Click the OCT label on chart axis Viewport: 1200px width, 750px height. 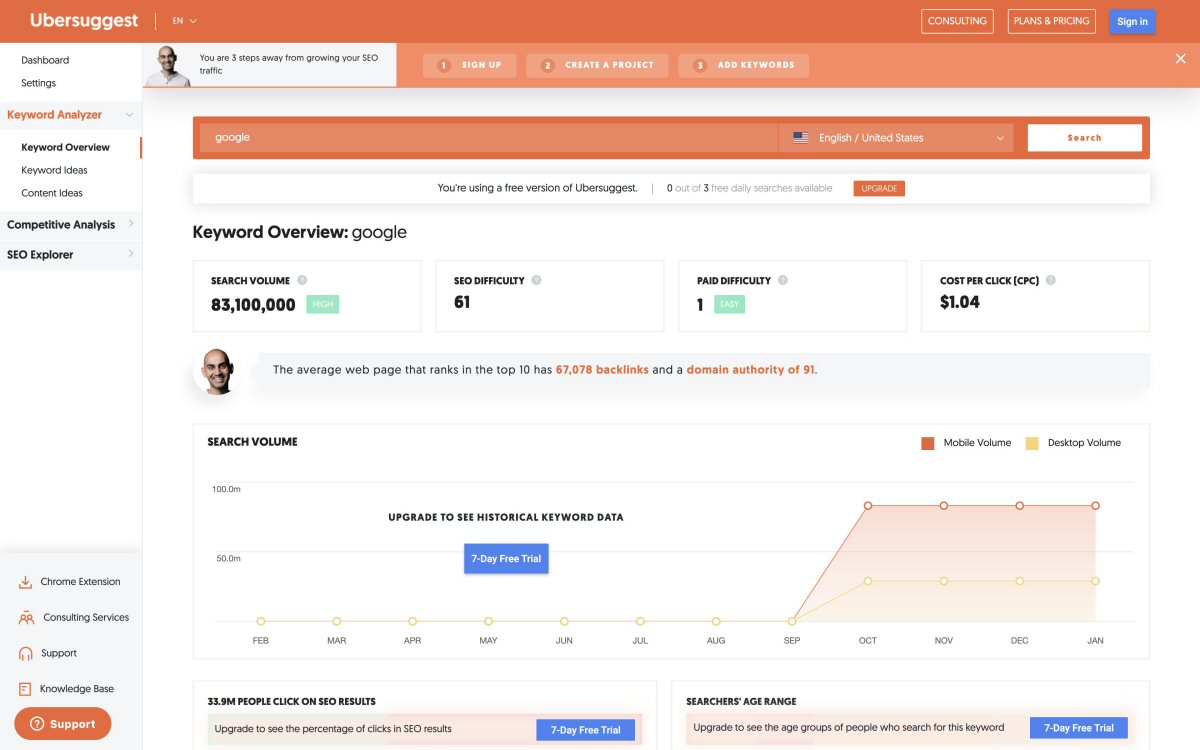(868, 640)
